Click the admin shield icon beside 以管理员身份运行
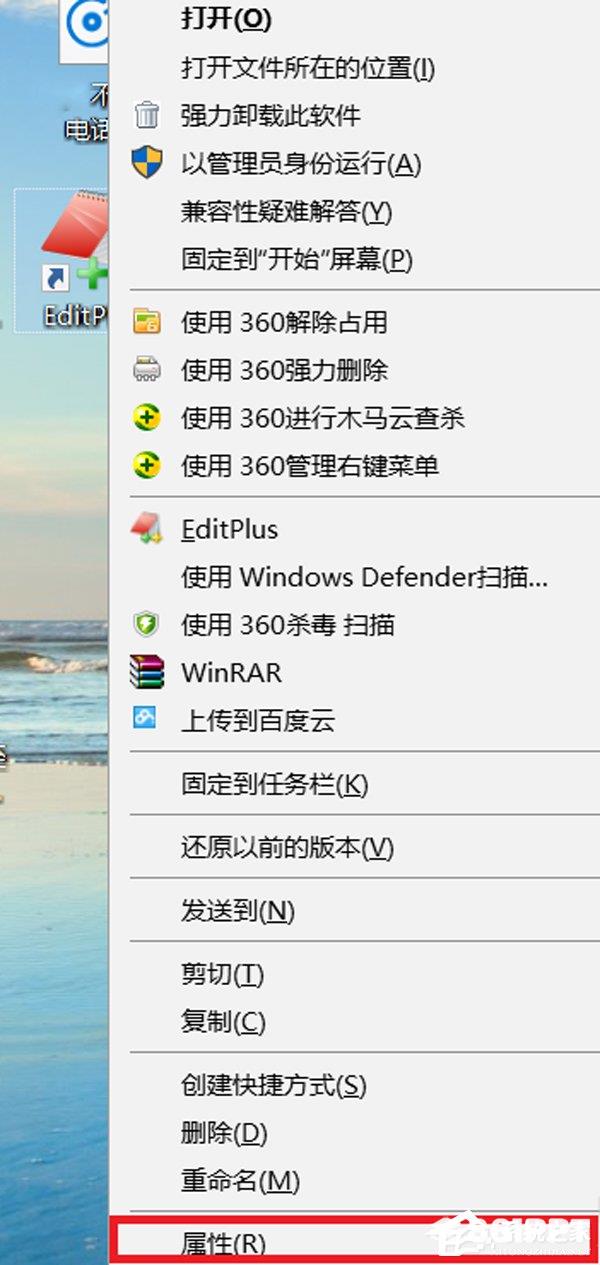Image resolution: width=600 pixels, height=1265 pixels. point(147,163)
